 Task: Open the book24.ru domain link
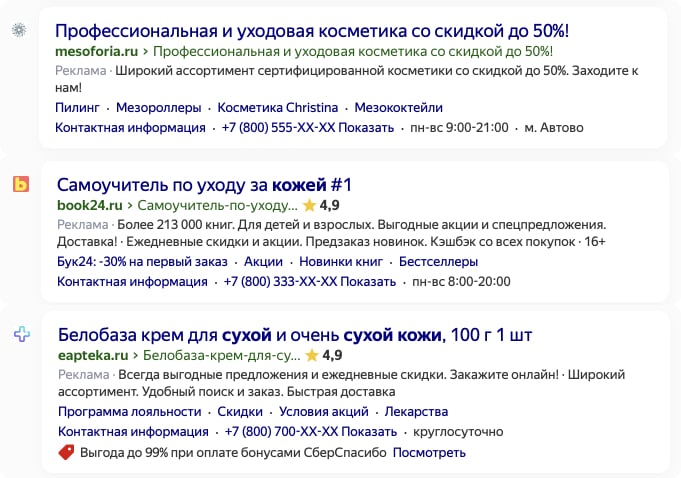(x=90, y=205)
